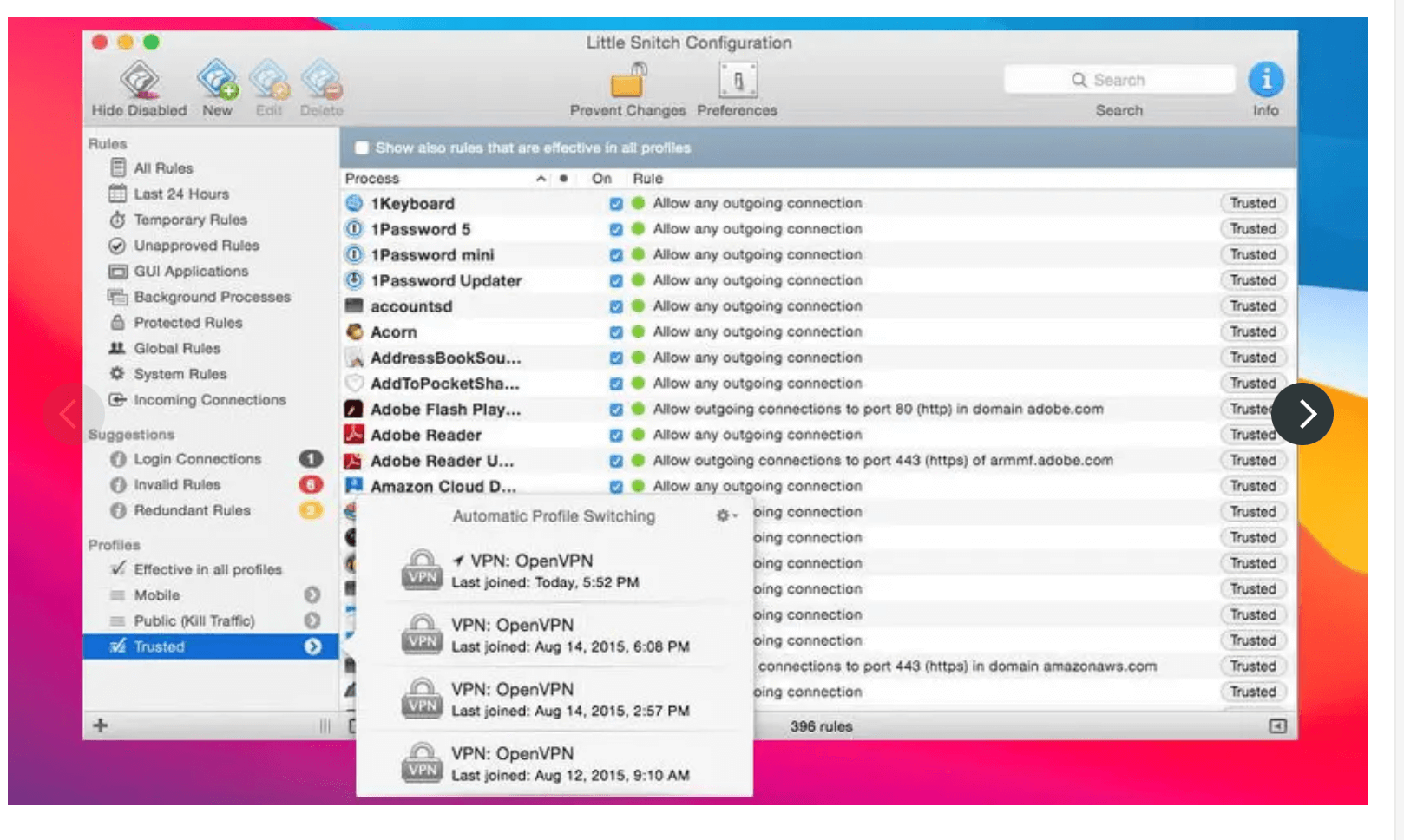Toggle the On checkbox for Acorn
The width and height of the screenshot is (1404, 840).
616,332
